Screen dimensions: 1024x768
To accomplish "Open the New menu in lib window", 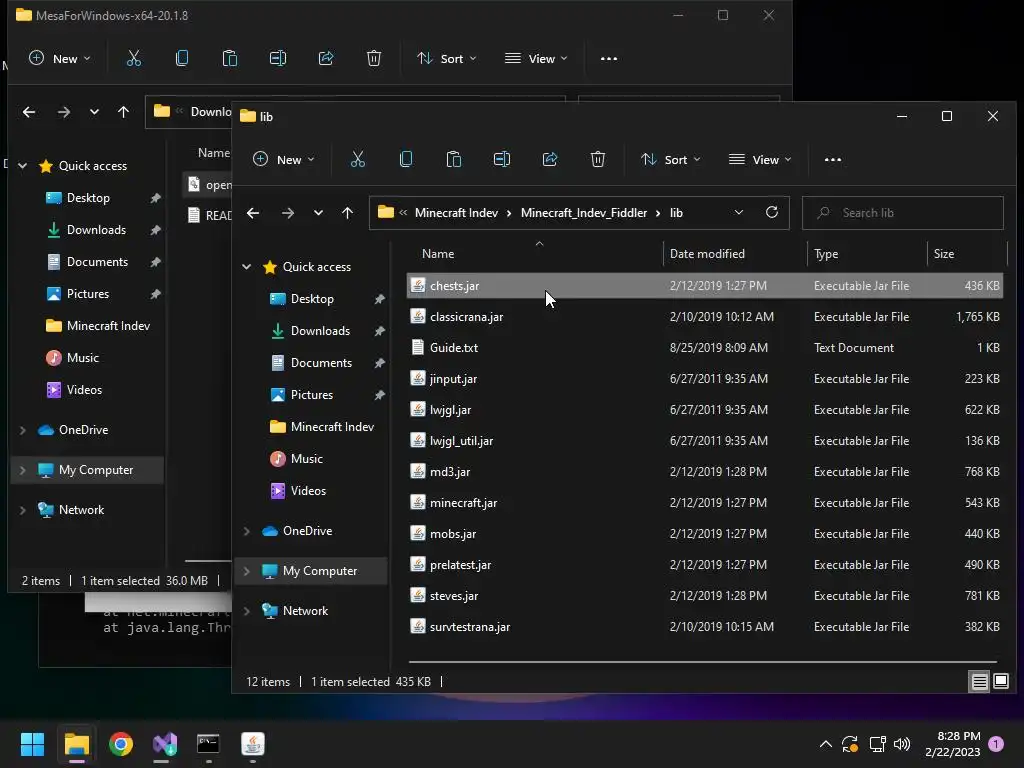I will coord(283,160).
